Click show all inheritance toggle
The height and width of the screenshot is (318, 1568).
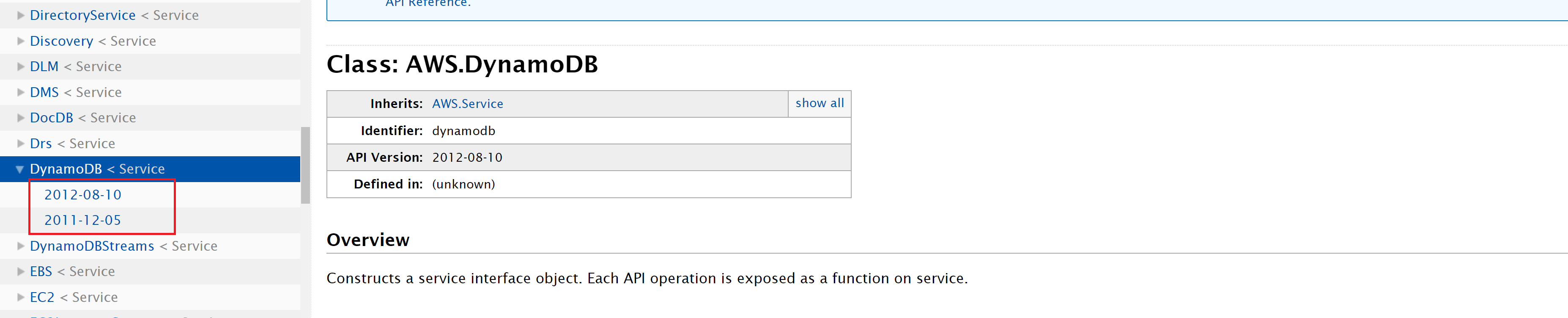pyautogui.click(x=819, y=103)
